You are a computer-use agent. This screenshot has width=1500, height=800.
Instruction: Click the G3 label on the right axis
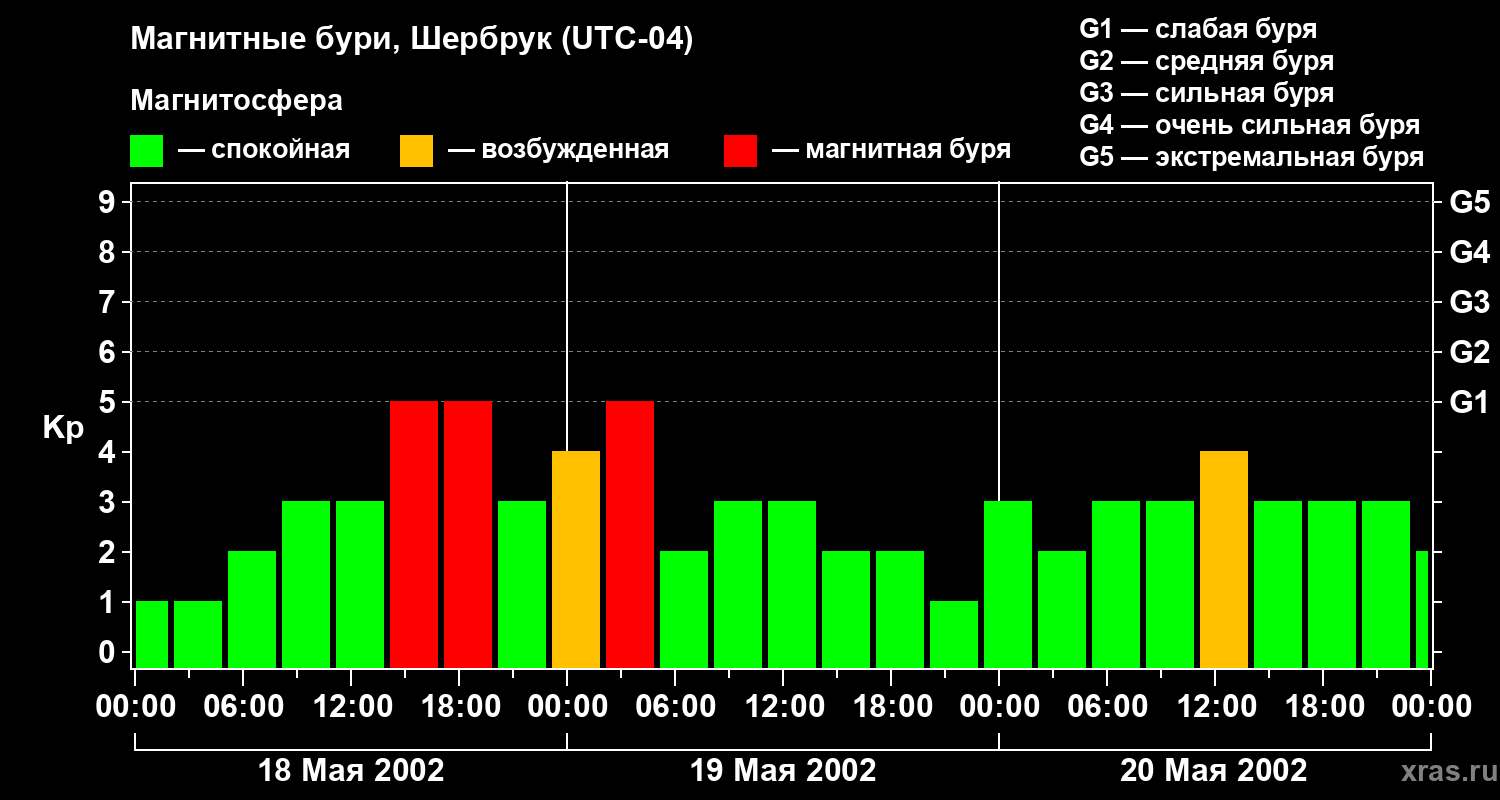[x=1469, y=302]
